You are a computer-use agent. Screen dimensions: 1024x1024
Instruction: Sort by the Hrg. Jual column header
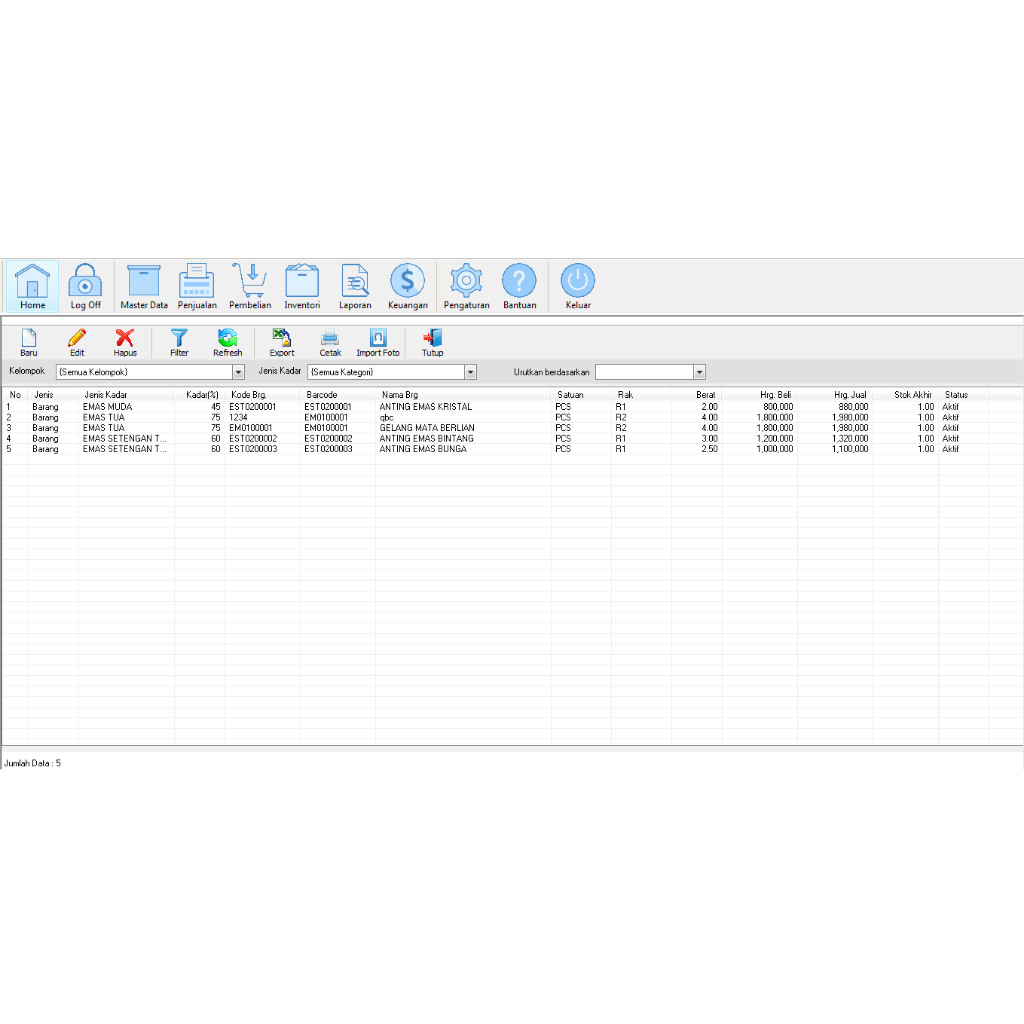point(835,394)
